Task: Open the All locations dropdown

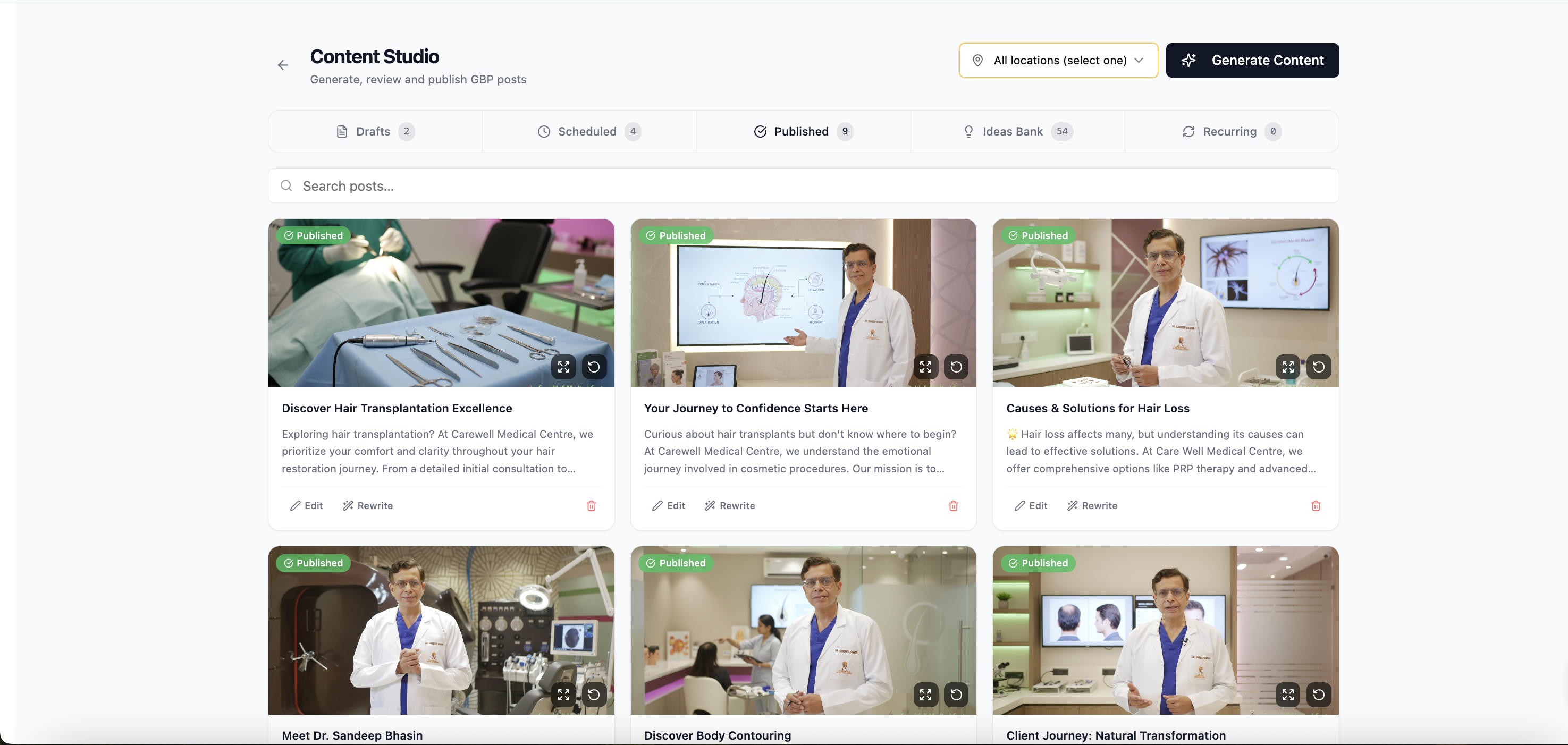Action: pyautogui.click(x=1059, y=60)
